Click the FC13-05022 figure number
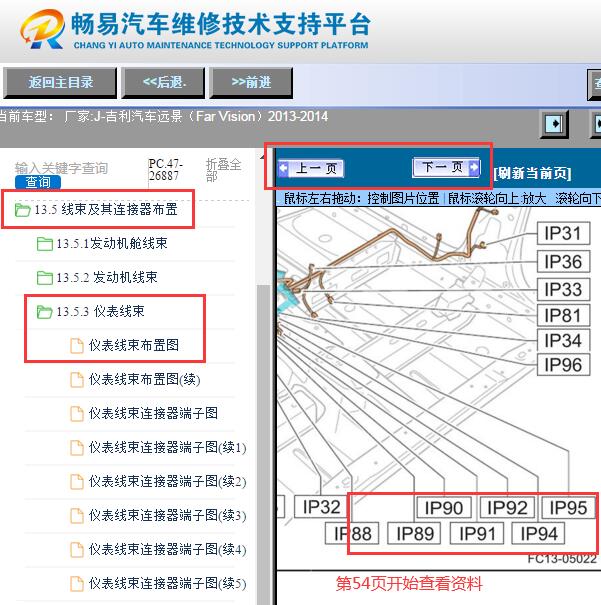 pyautogui.click(x=562, y=559)
